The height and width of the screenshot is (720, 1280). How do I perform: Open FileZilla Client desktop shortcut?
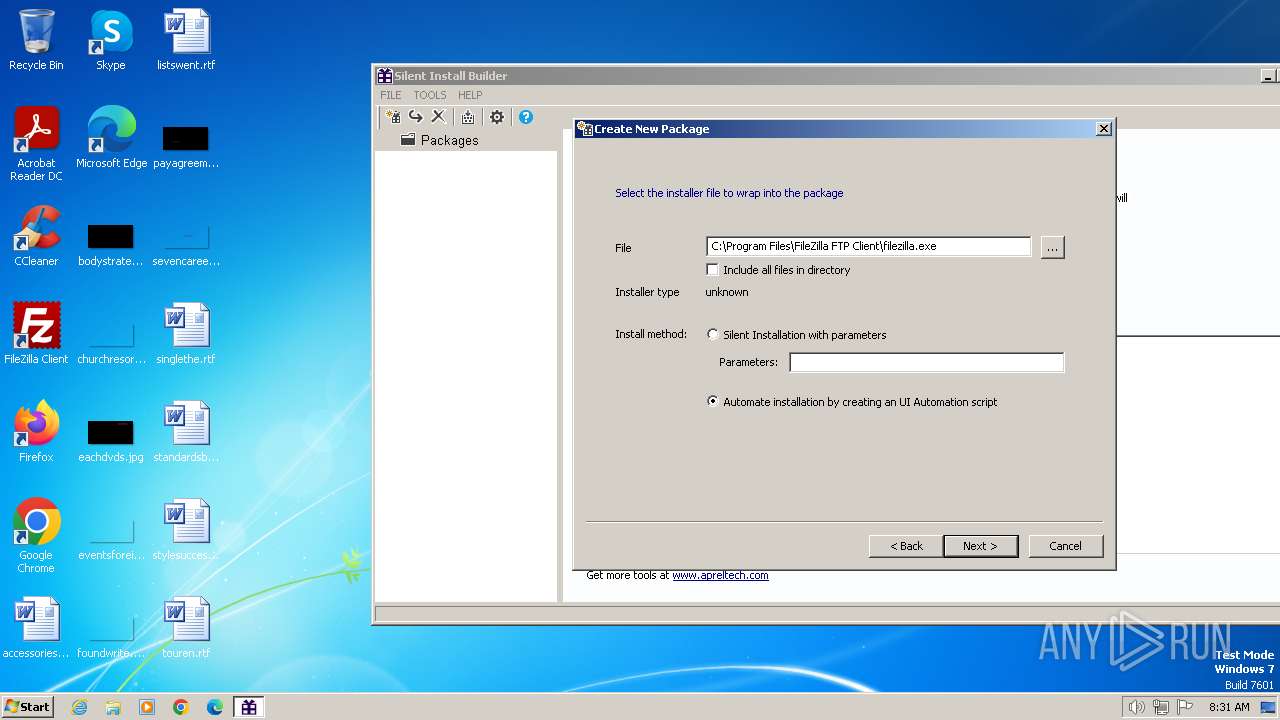pyautogui.click(x=36, y=334)
